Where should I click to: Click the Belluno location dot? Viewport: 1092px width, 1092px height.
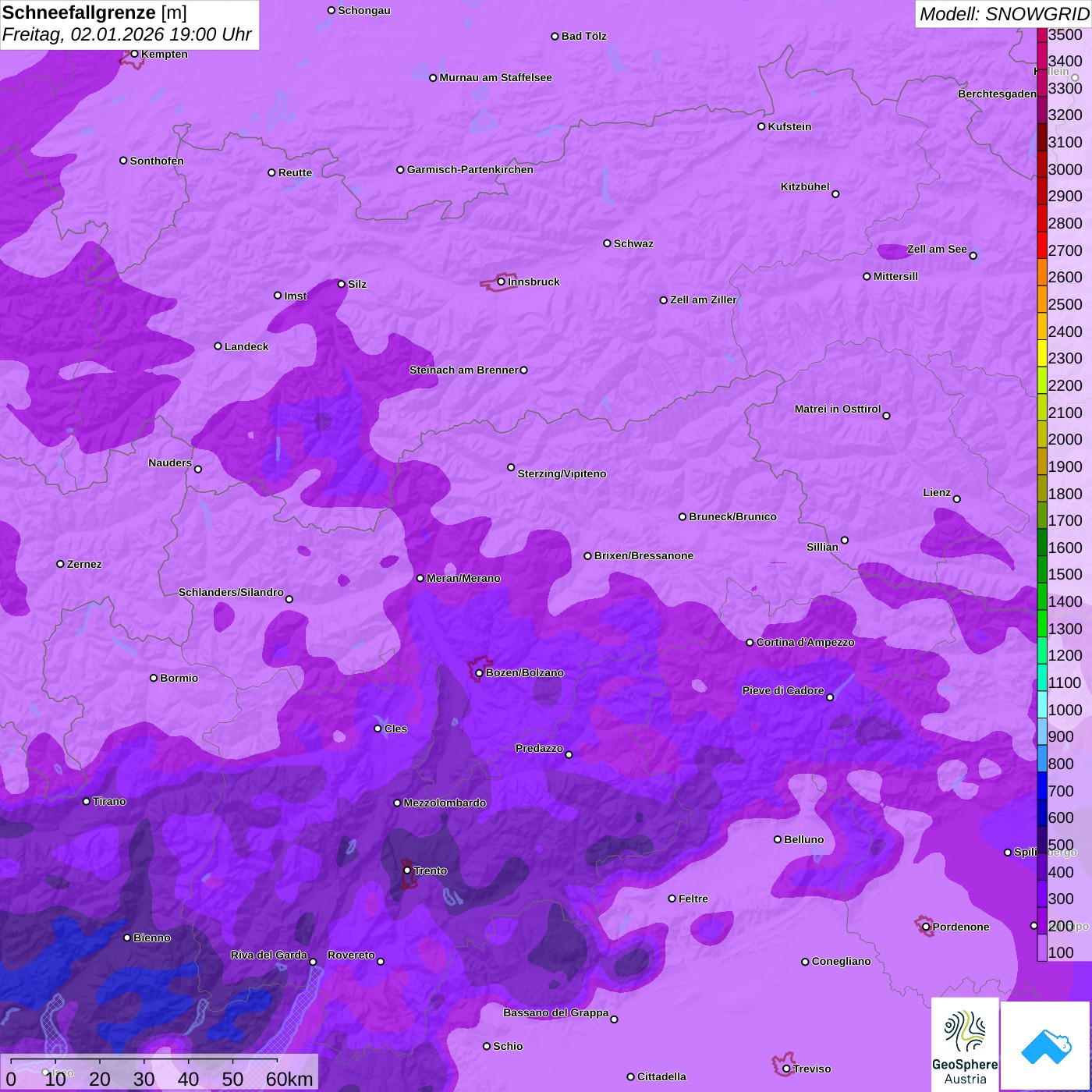coord(777,839)
